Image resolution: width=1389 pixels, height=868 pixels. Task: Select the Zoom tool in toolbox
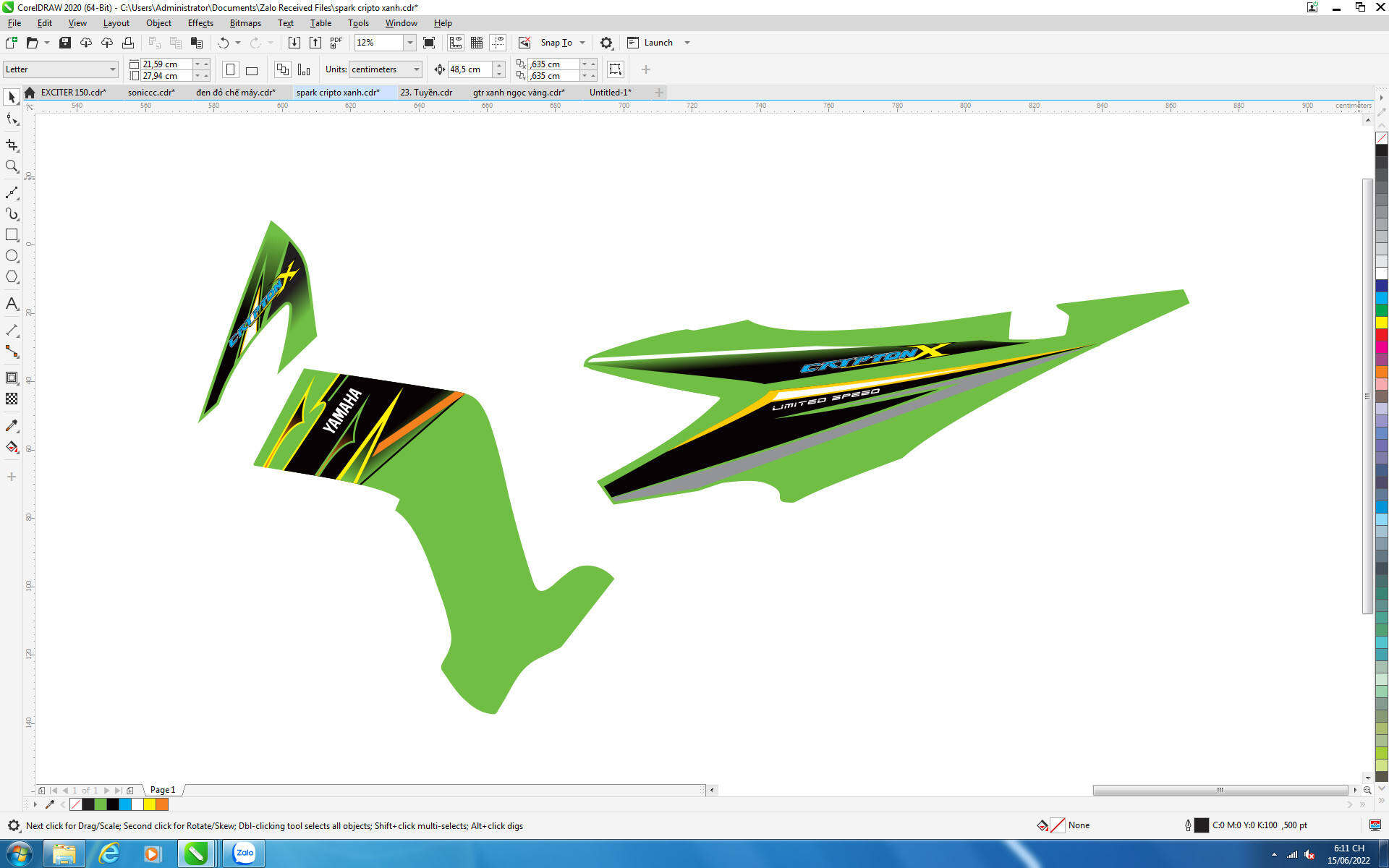(x=12, y=166)
